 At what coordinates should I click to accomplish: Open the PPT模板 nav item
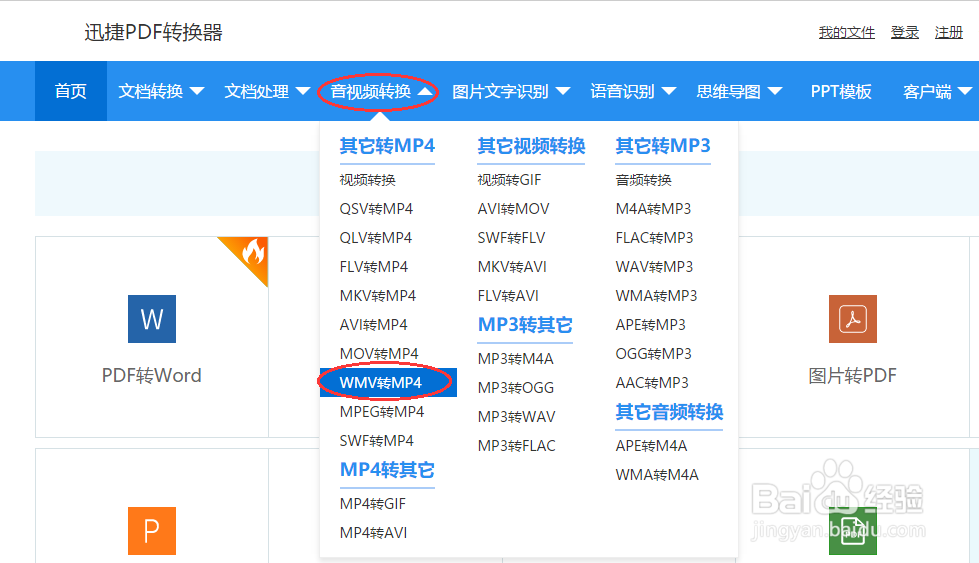tap(841, 92)
